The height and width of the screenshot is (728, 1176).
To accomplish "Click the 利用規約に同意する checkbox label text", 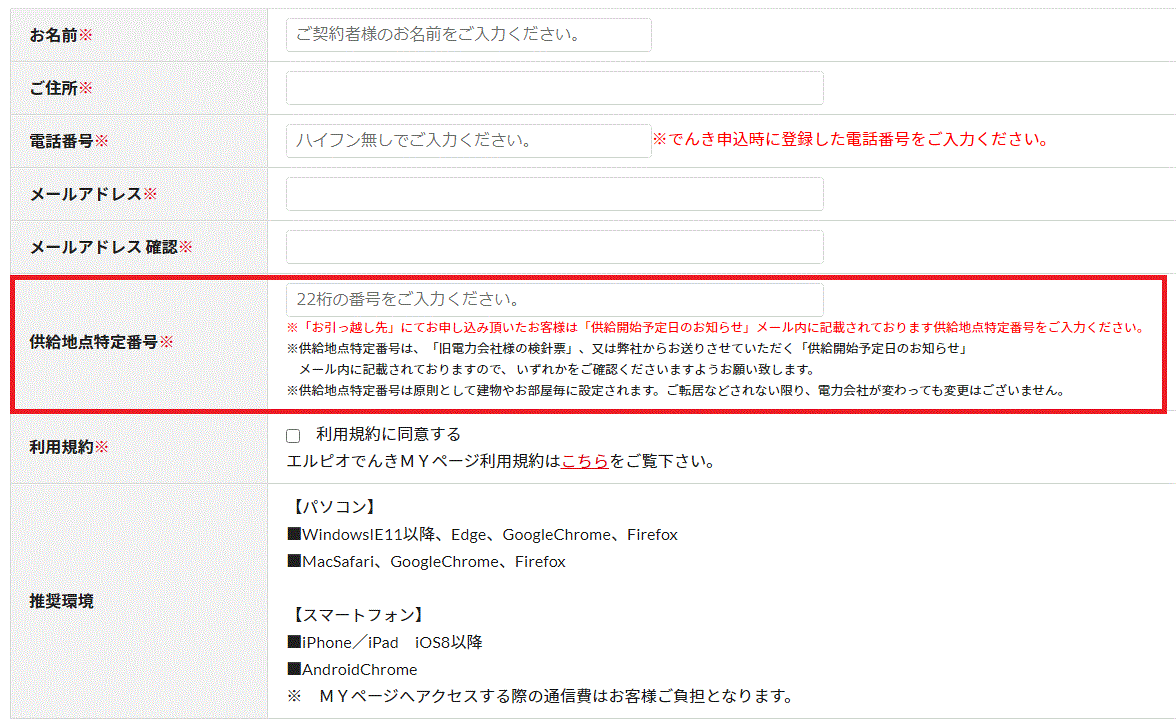I will (x=388, y=434).
